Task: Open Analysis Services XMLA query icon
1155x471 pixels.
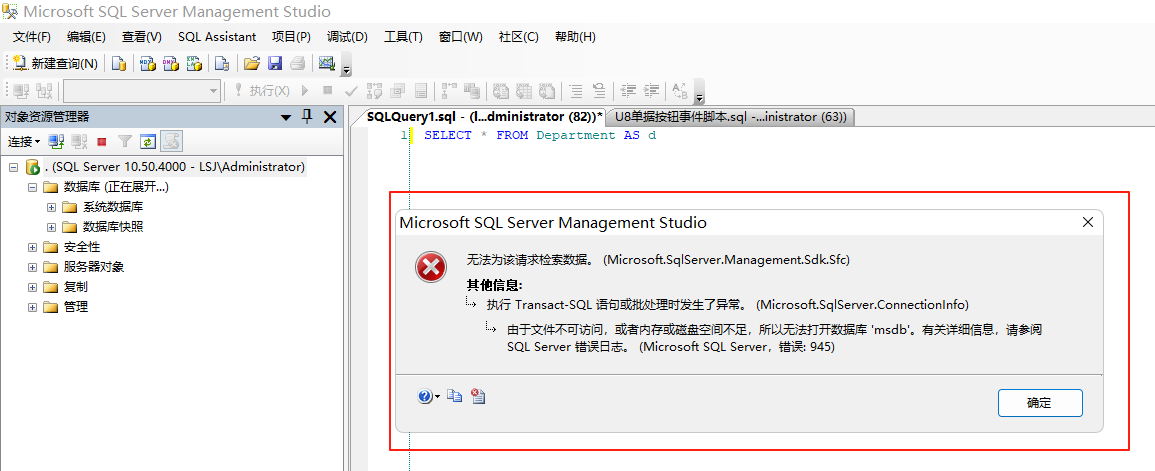Action: 194,64
